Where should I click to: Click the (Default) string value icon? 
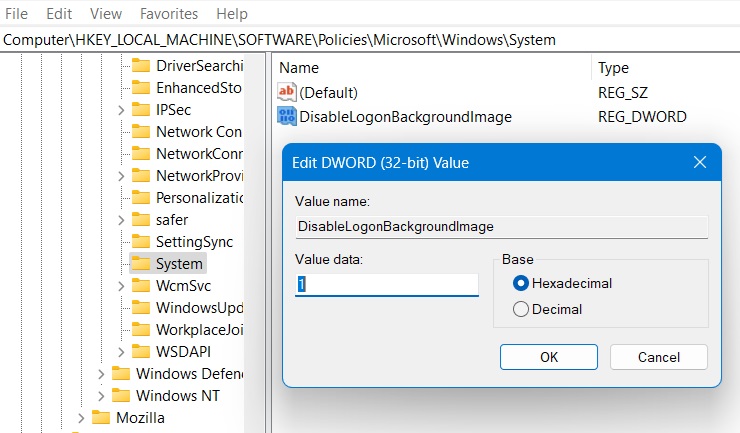pyautogui.click(x=286, y=92)
